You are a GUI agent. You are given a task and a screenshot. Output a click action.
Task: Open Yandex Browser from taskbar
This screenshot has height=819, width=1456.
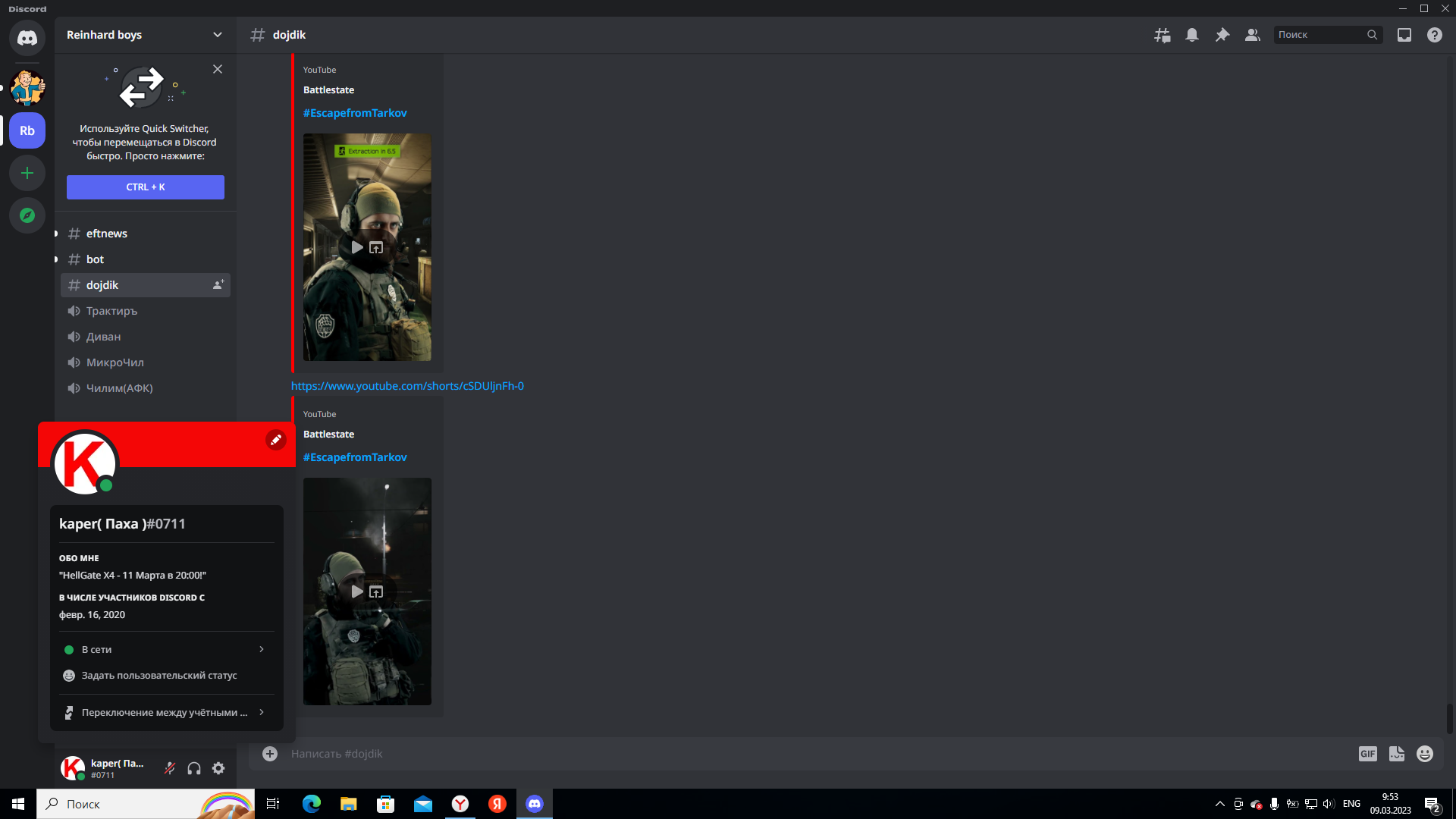[460, 804]
